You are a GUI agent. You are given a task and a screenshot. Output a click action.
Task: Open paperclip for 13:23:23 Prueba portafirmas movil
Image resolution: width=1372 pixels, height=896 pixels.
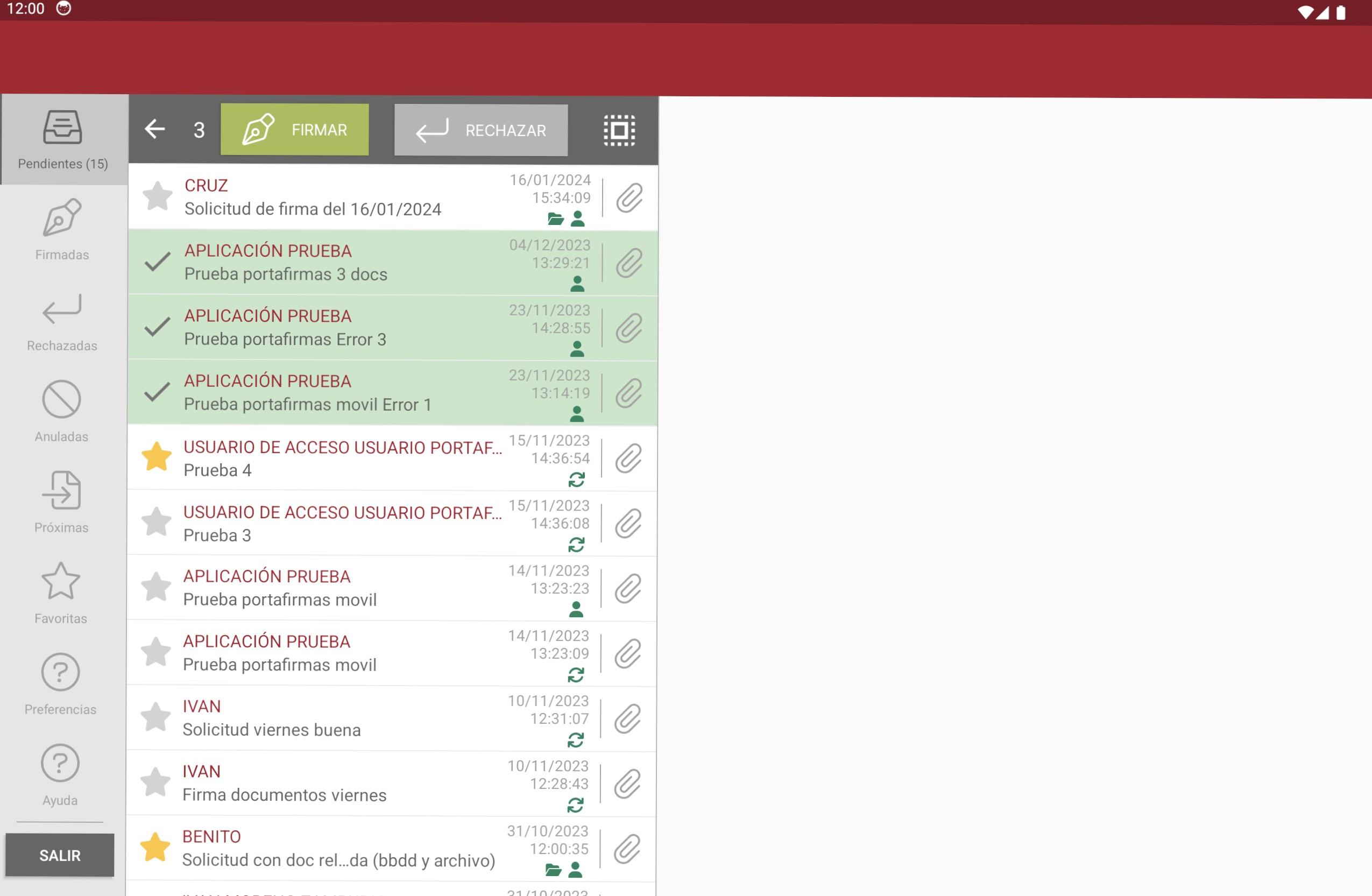(x=628, y=589)
